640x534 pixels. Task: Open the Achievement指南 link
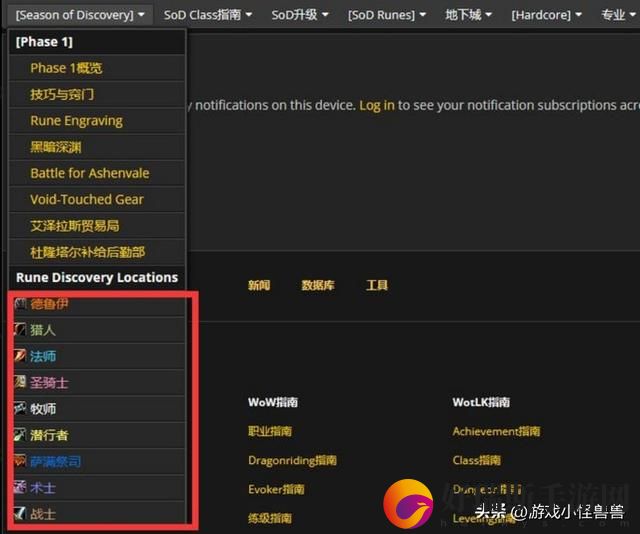(496, 431)
